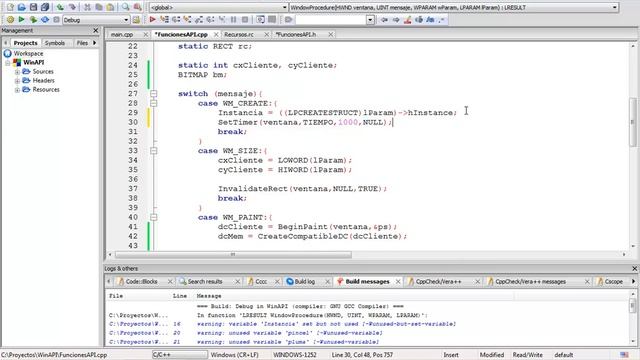Viewport: 640px width, 360px height.
Task: Click the Save all files icon
Action: pos(44,7)
